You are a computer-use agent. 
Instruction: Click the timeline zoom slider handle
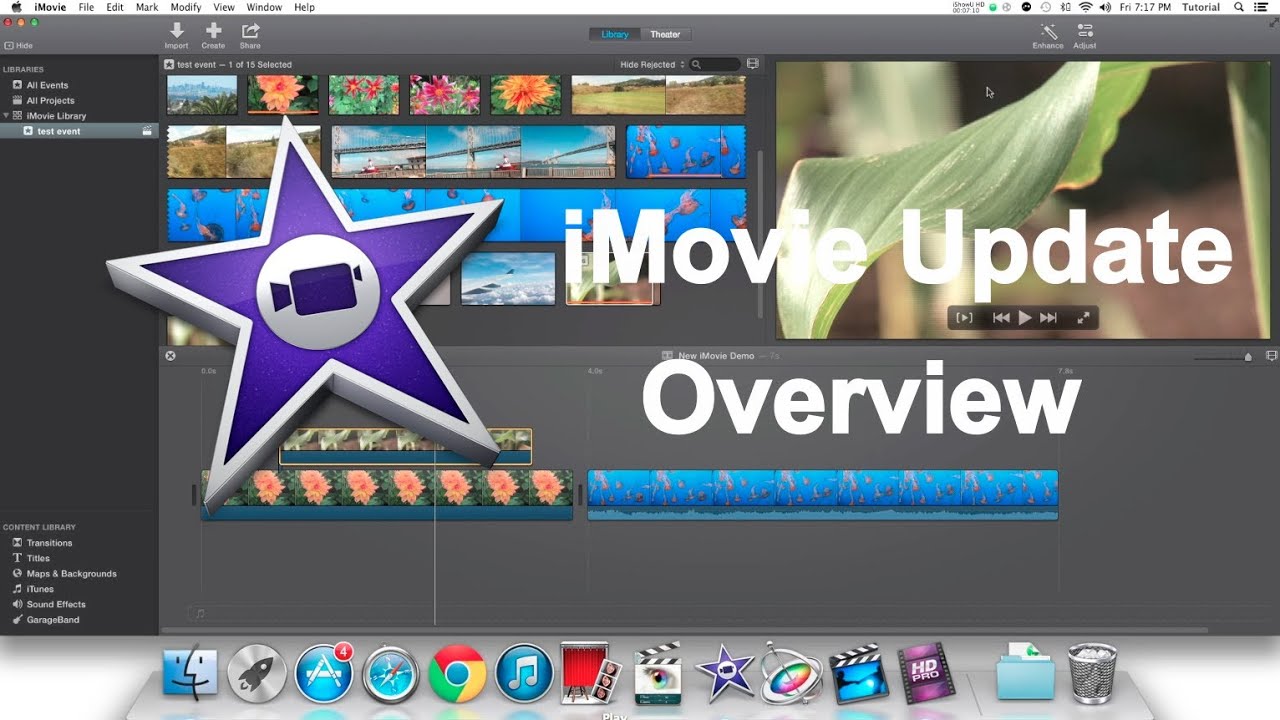click(x=1248, y=357)
